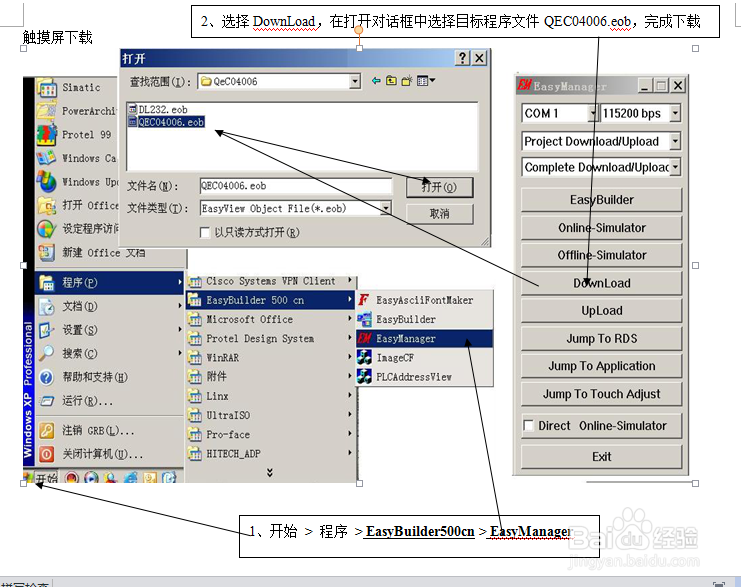This screenshot has height=587, width=741.
Task: Click the Cancel (取消) button in dialog
Action: point(439,214)
